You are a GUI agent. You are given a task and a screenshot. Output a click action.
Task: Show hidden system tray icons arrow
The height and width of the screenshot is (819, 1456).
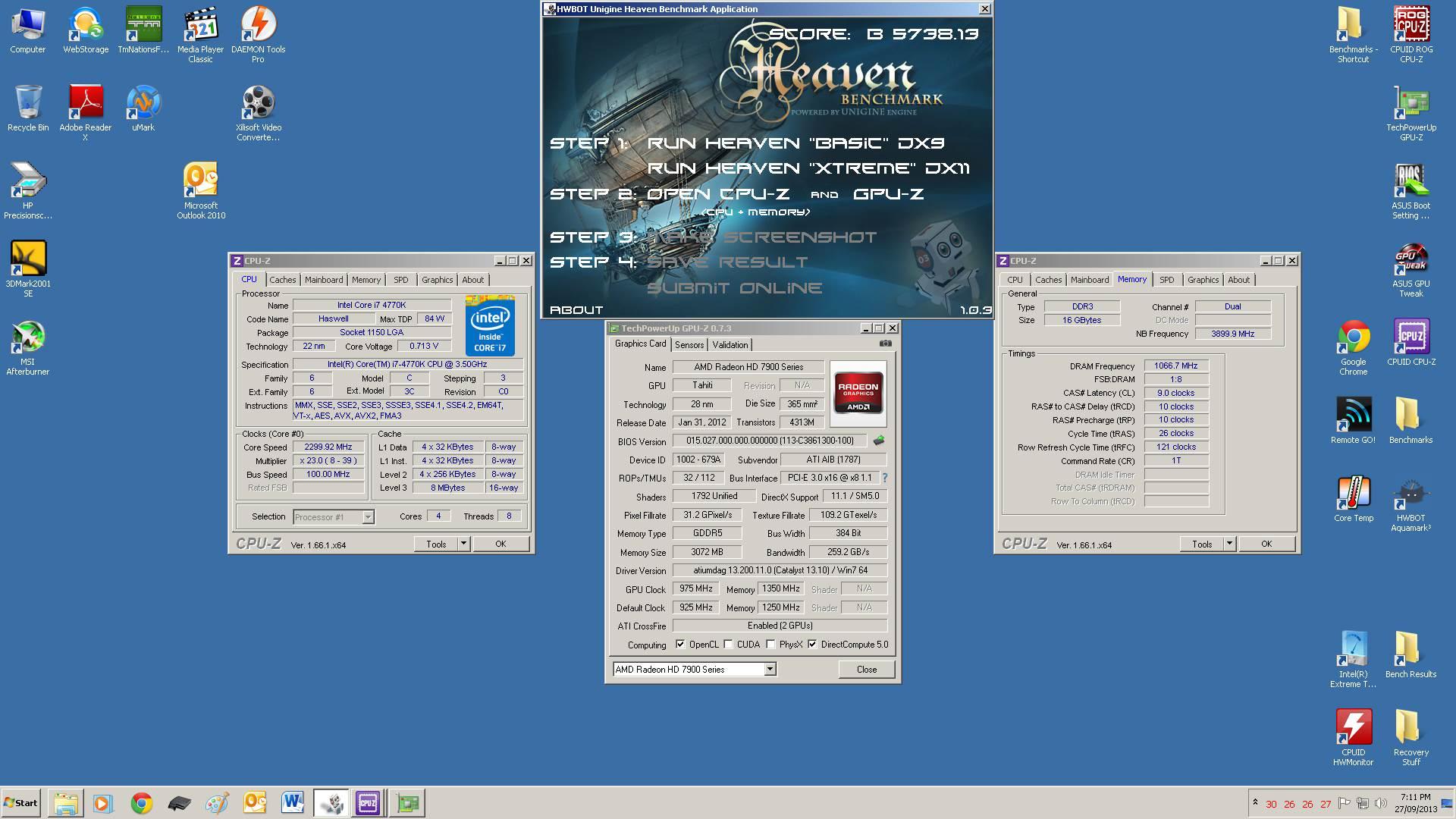click(x=1255, y=802)
